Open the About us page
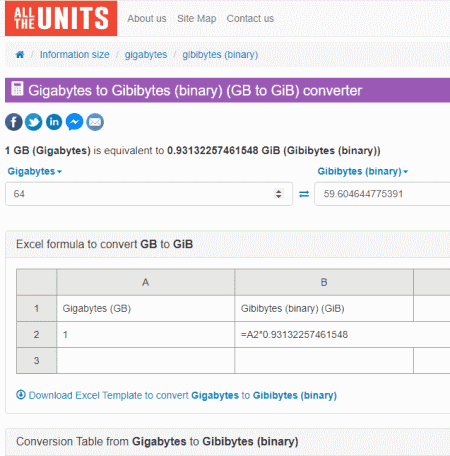This screenshot has width=450, height=456. [147, 19]
